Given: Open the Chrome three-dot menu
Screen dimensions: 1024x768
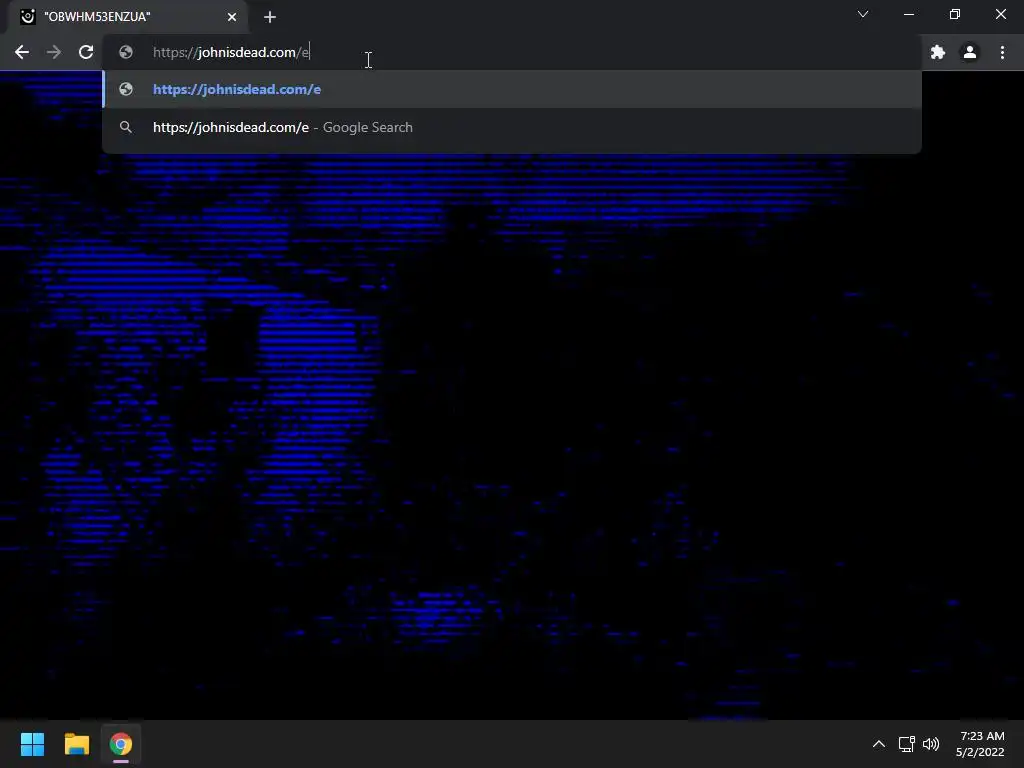Looking at the screenshot, I should point(1002,52).
